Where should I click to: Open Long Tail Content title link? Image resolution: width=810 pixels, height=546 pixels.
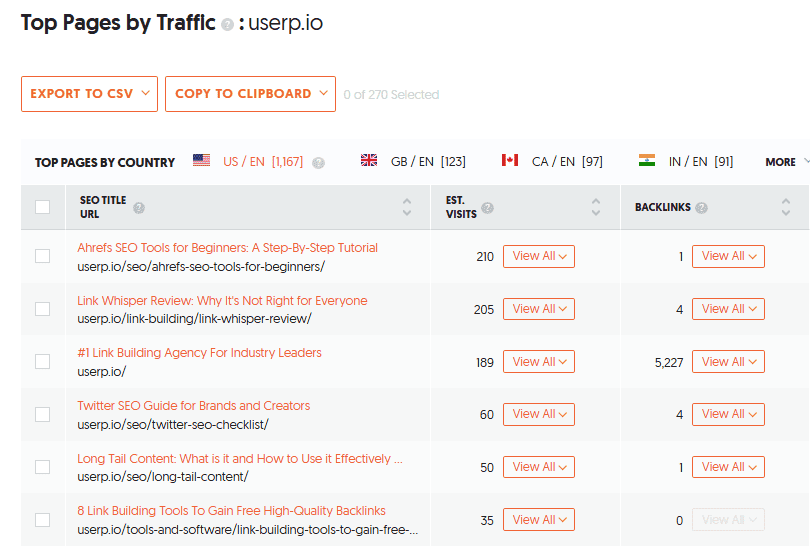(240, 459)
